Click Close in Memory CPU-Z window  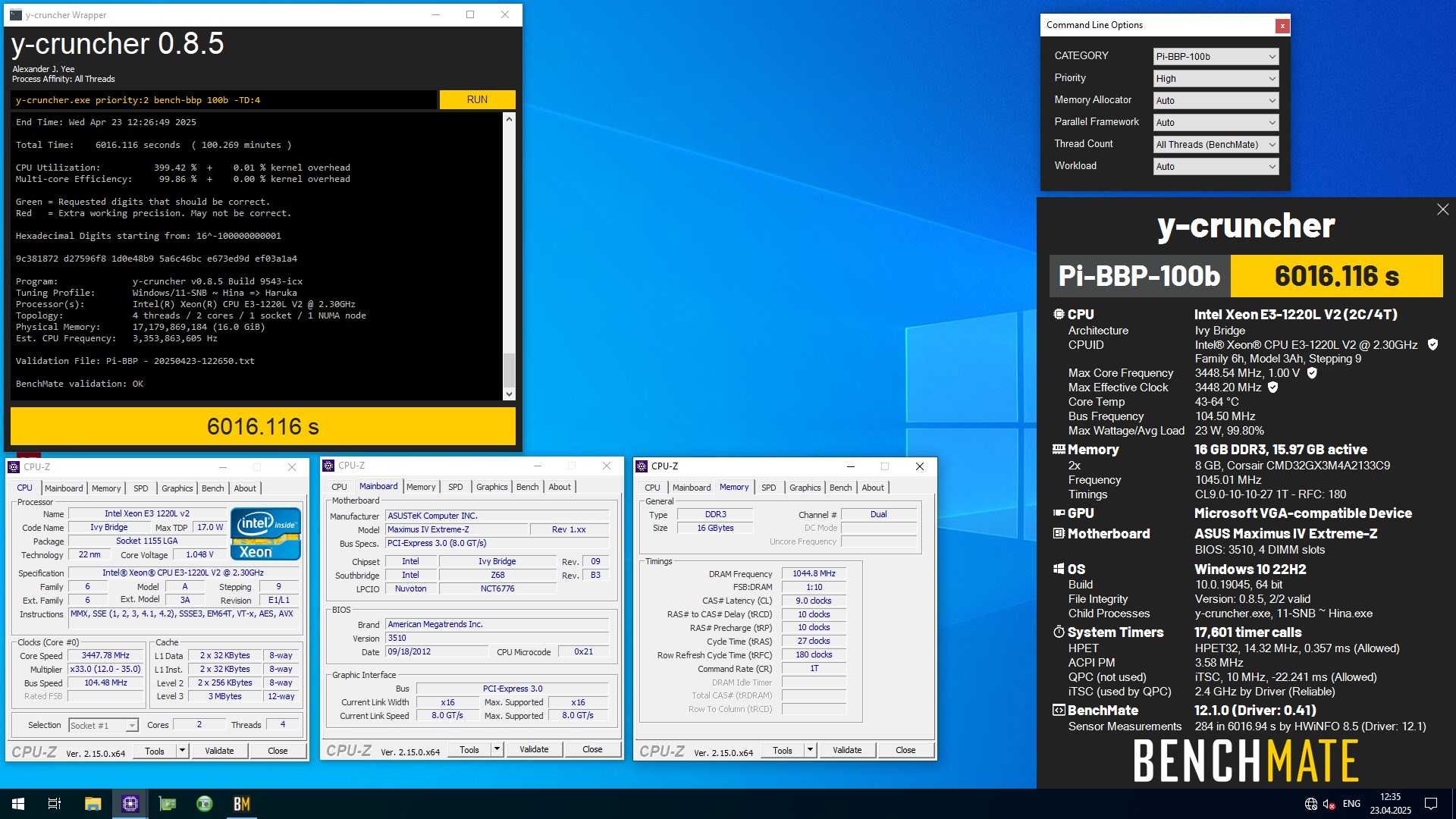click(x=905, y=750)
